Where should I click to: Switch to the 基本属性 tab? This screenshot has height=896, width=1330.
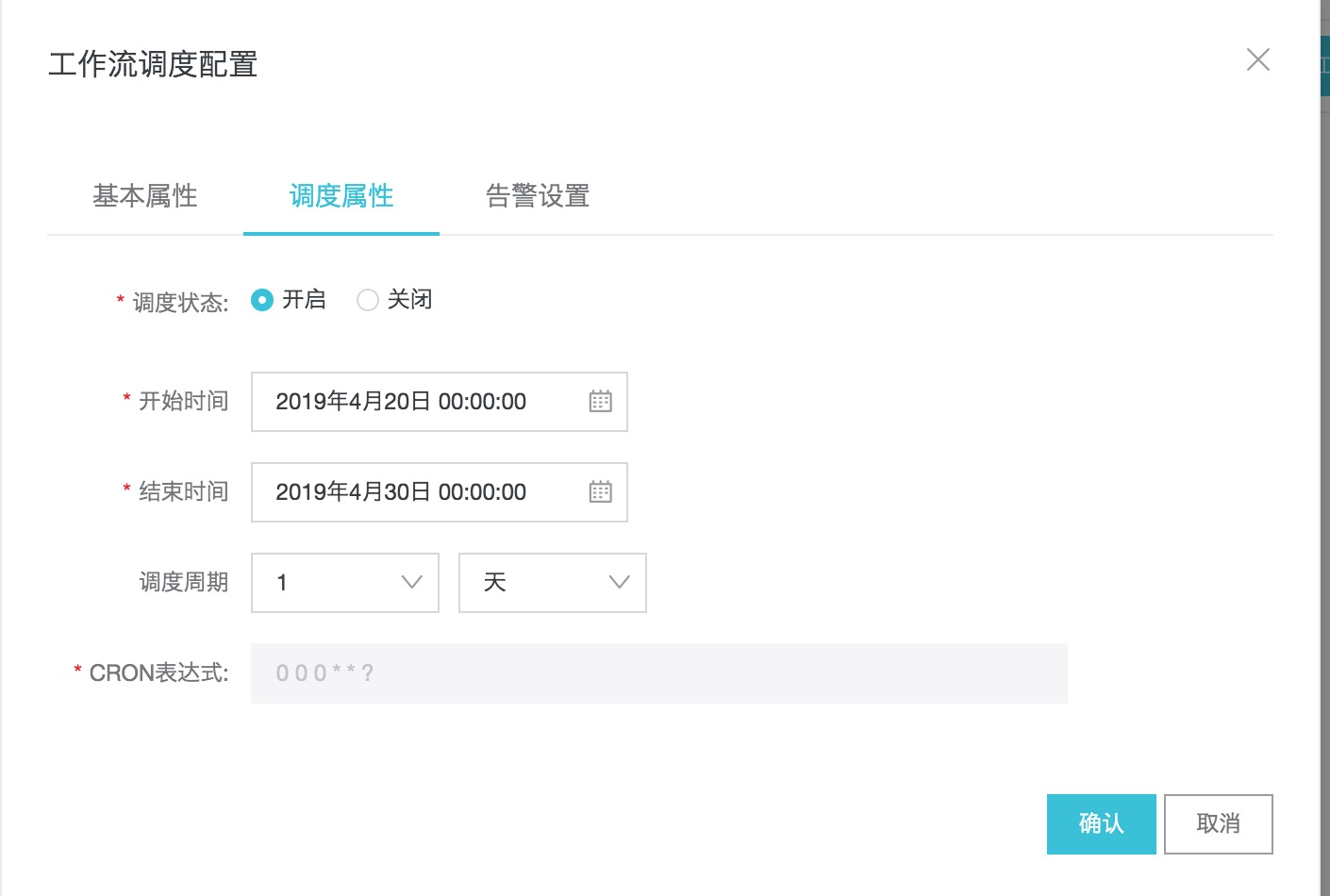144,196
